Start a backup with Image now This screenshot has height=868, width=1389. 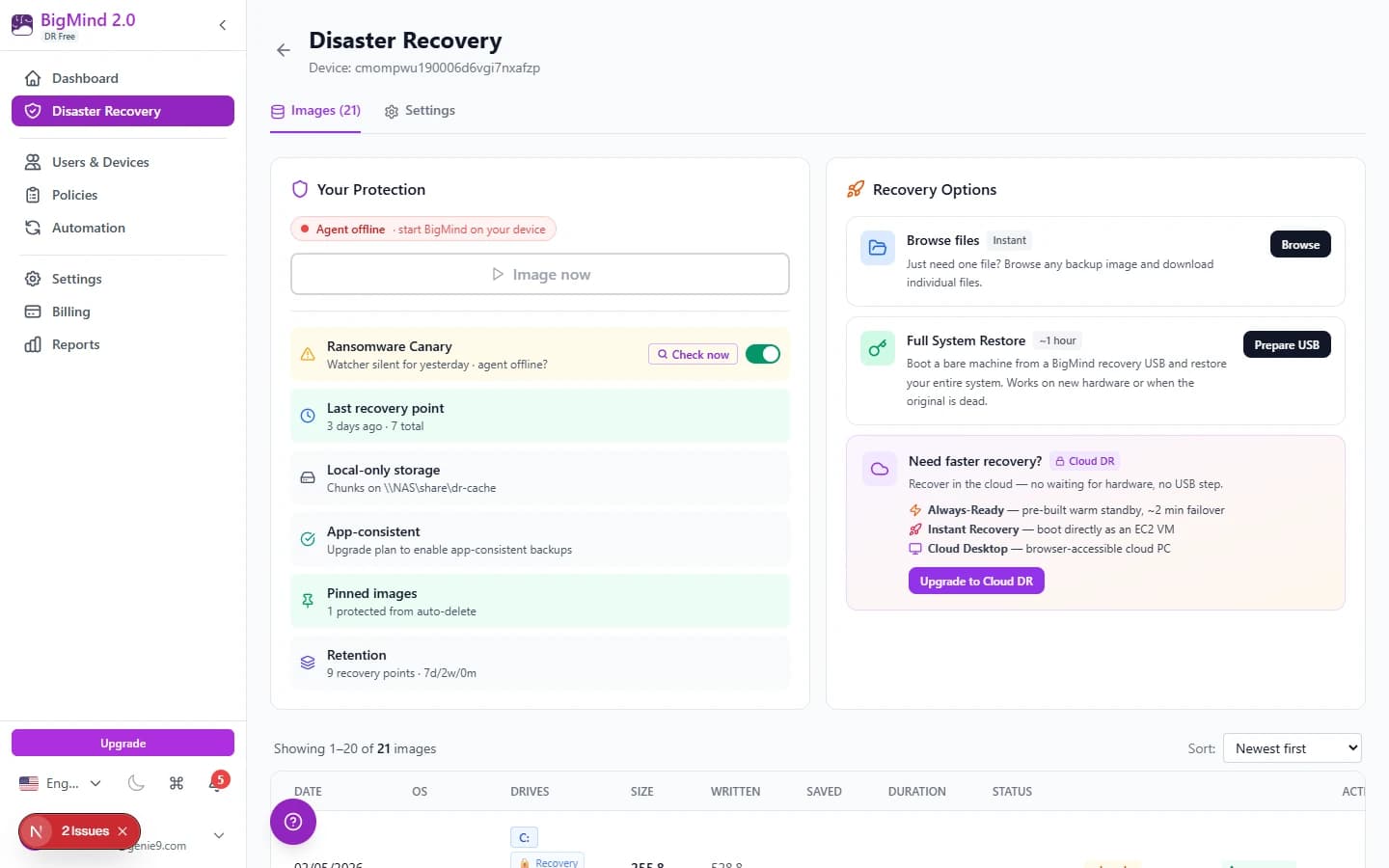(x=540, y=274)
